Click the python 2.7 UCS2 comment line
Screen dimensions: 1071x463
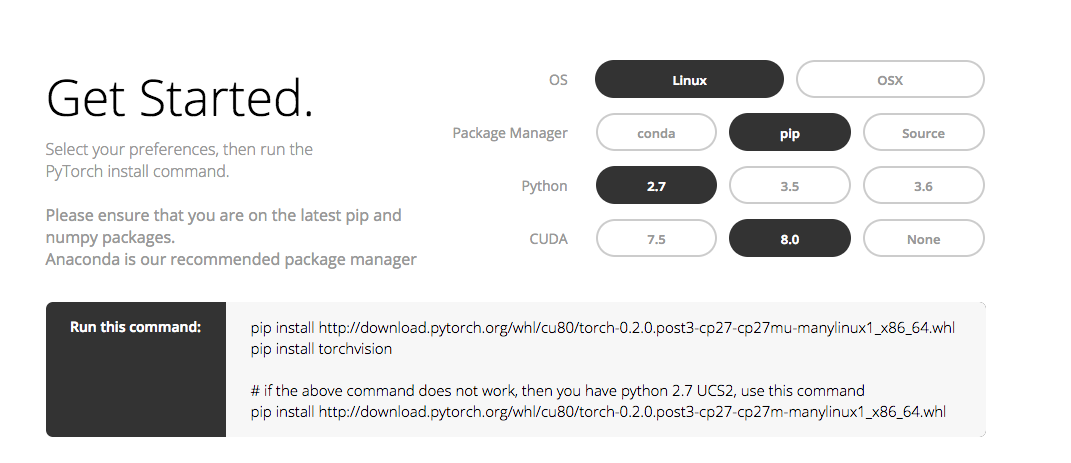coord(557,390)
